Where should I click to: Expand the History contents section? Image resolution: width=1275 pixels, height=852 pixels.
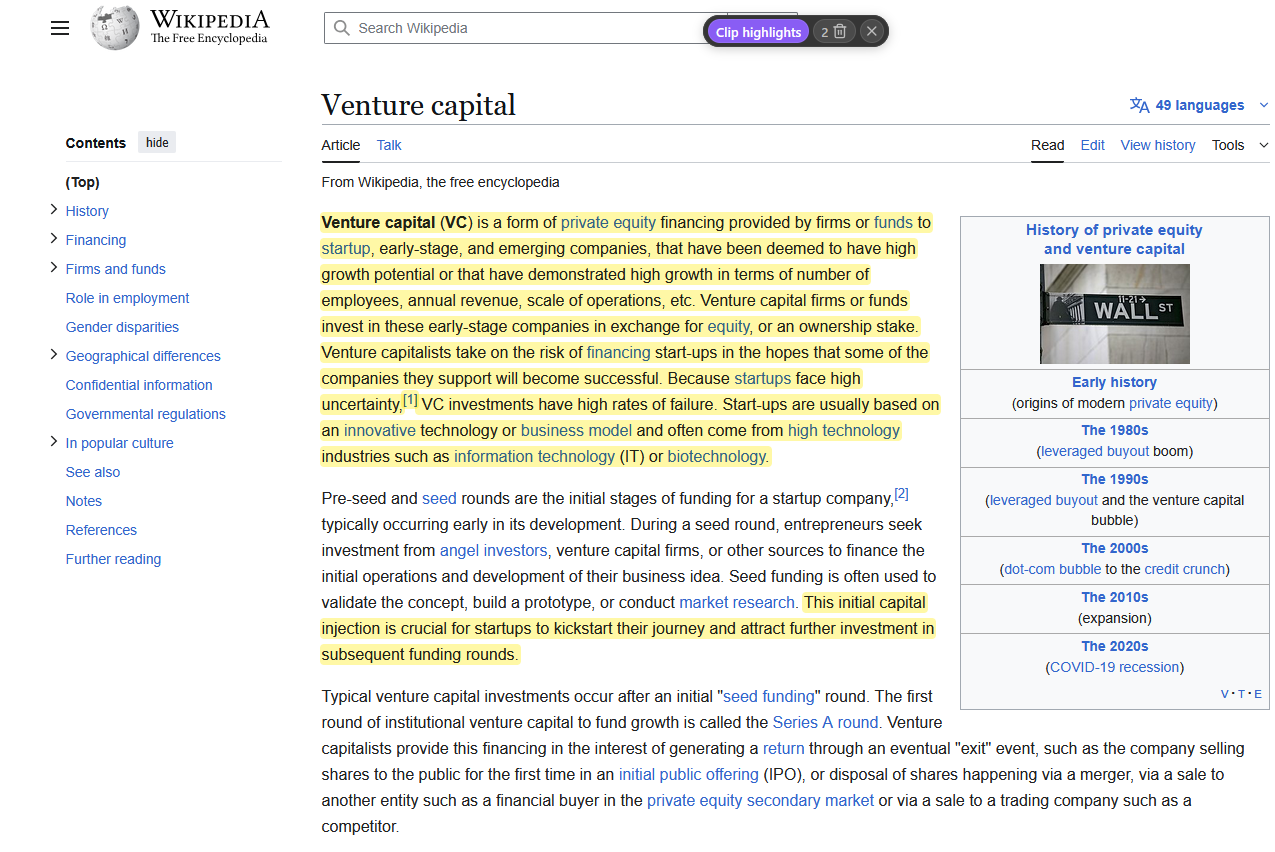54,210
